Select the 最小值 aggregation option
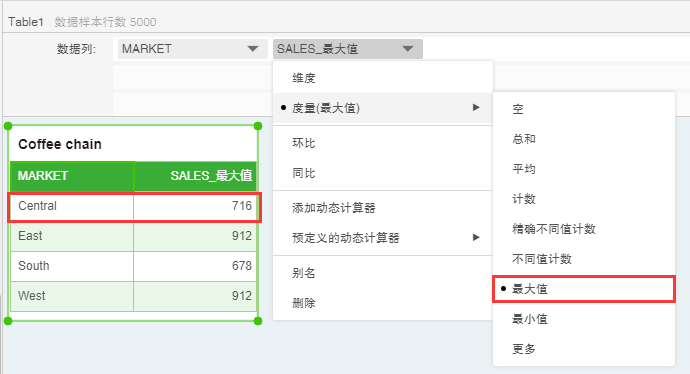Screen dimensions: 690x374 (x=530, y=319)
